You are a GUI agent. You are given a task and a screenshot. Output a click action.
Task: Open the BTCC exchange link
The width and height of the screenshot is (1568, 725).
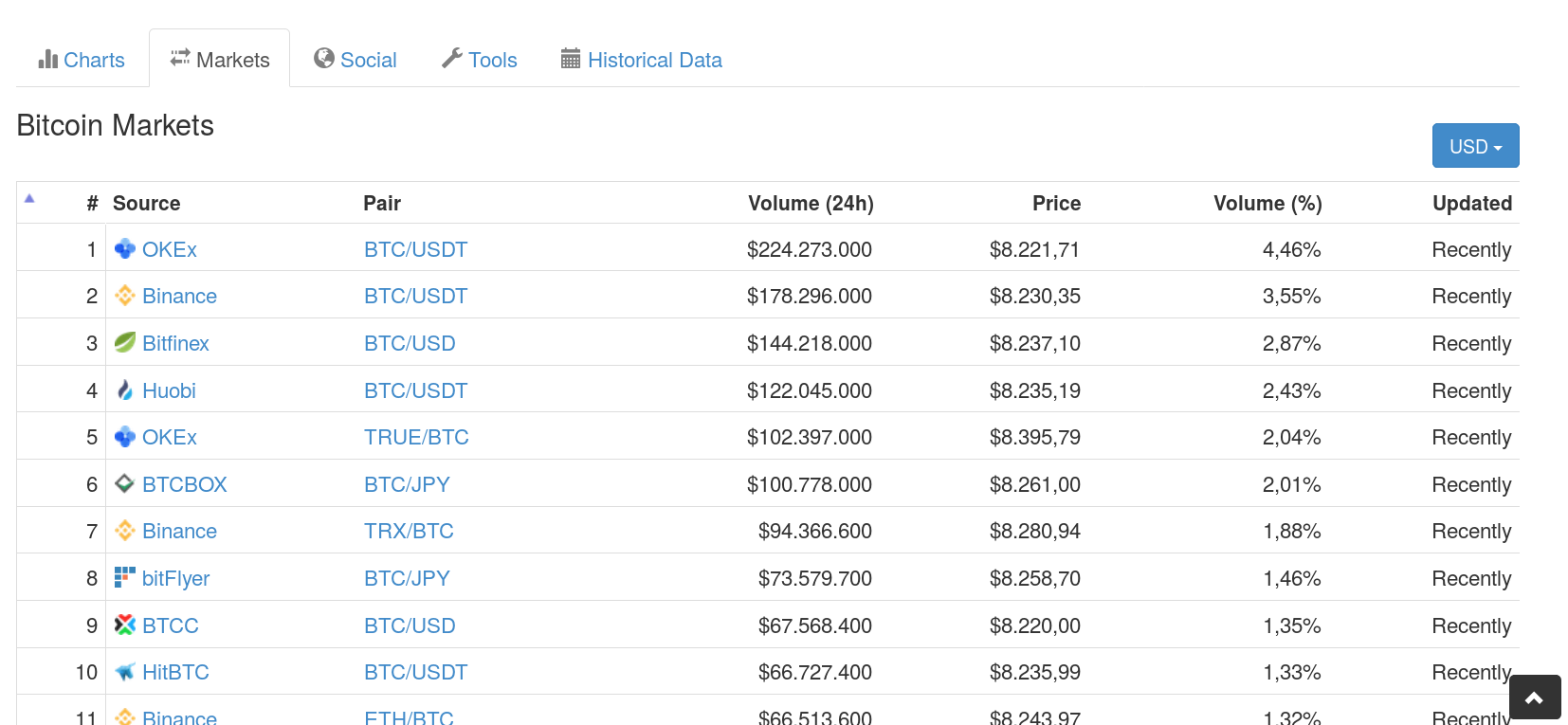[x=171, y=625]
